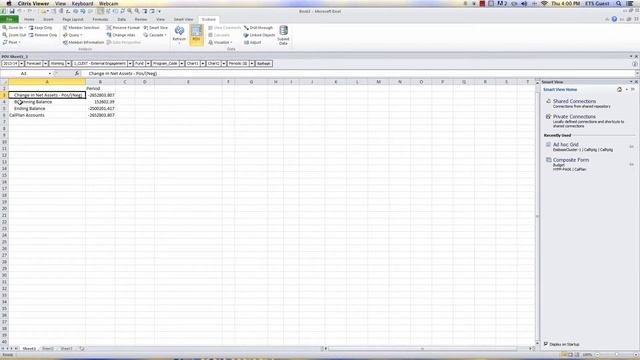Switch to the Smart View ribbon tab
Image resolution: width=640 pixels, height=360 pixels.
tap(184, 19)
